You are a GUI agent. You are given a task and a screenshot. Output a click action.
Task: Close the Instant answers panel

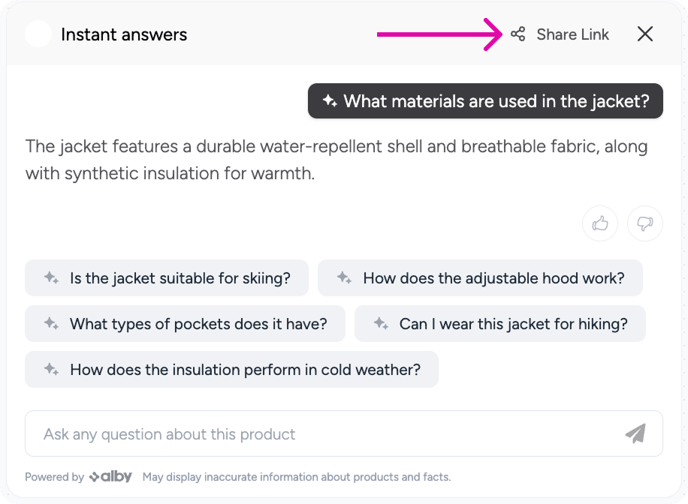[x=645, y=34]
